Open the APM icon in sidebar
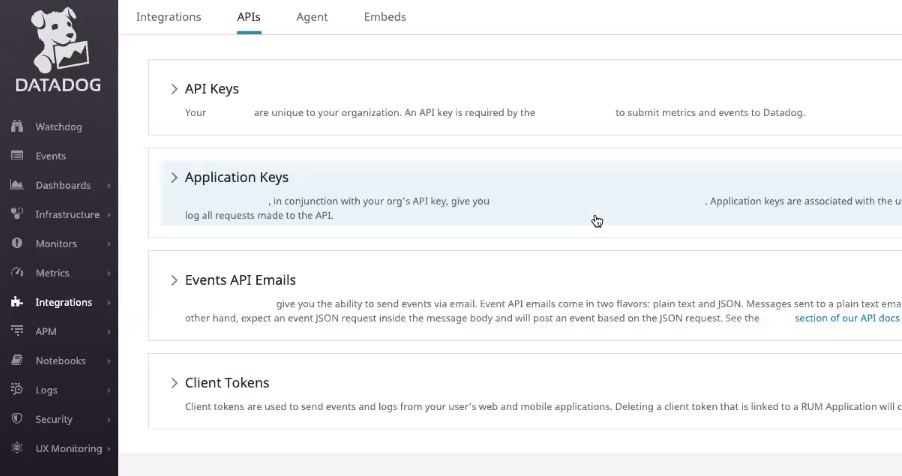 point(17,331)
